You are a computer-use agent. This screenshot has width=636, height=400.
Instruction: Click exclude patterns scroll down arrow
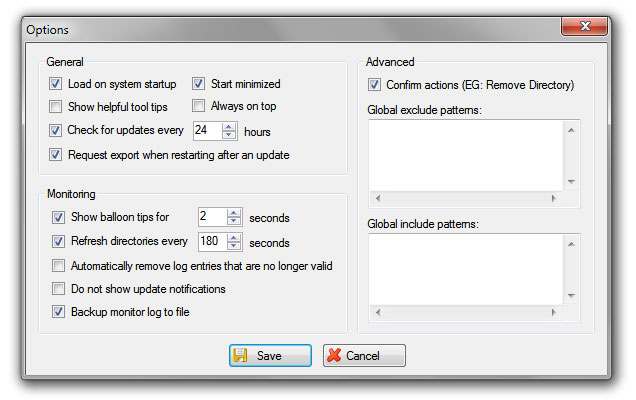pyautogui.click(x=571, y=181)
